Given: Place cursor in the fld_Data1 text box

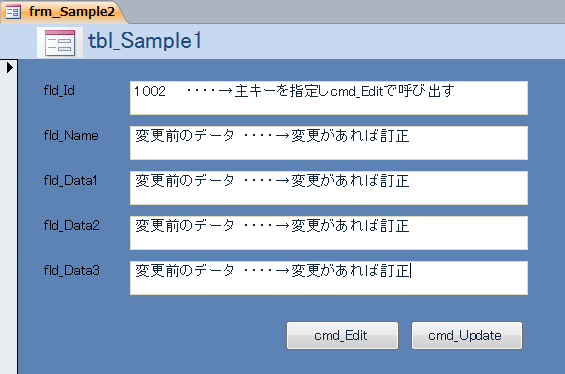Looking at the screenshot, I should [329, 188].
